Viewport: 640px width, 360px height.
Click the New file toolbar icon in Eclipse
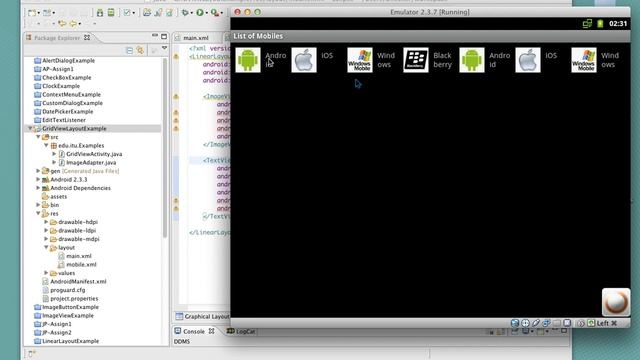pos(31,13)
